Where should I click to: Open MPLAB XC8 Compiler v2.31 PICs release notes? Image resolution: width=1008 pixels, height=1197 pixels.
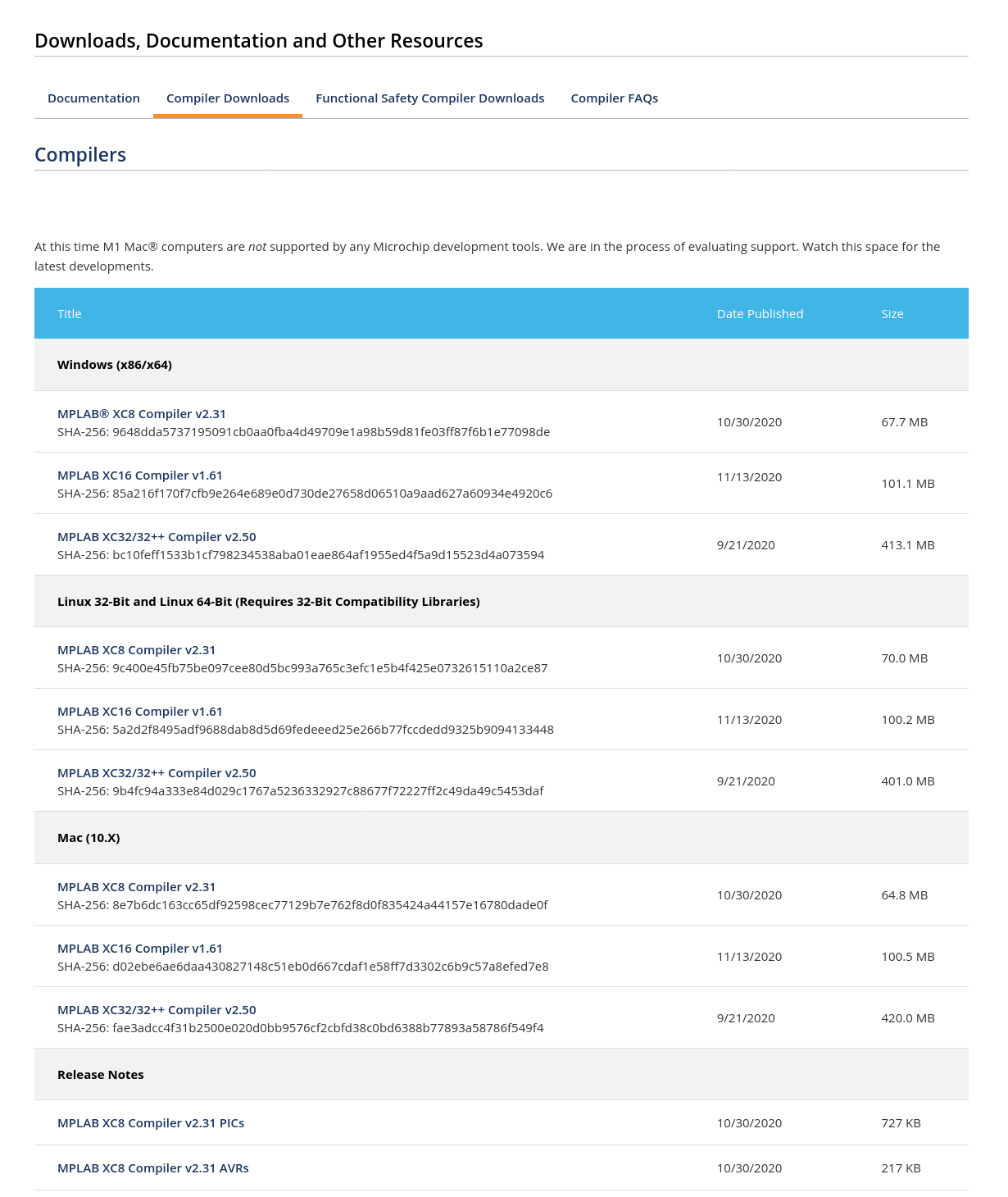(x=150, y=1123)
